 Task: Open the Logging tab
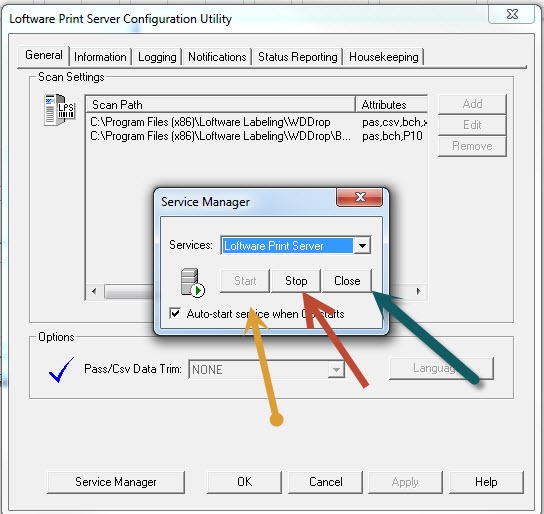157,57
